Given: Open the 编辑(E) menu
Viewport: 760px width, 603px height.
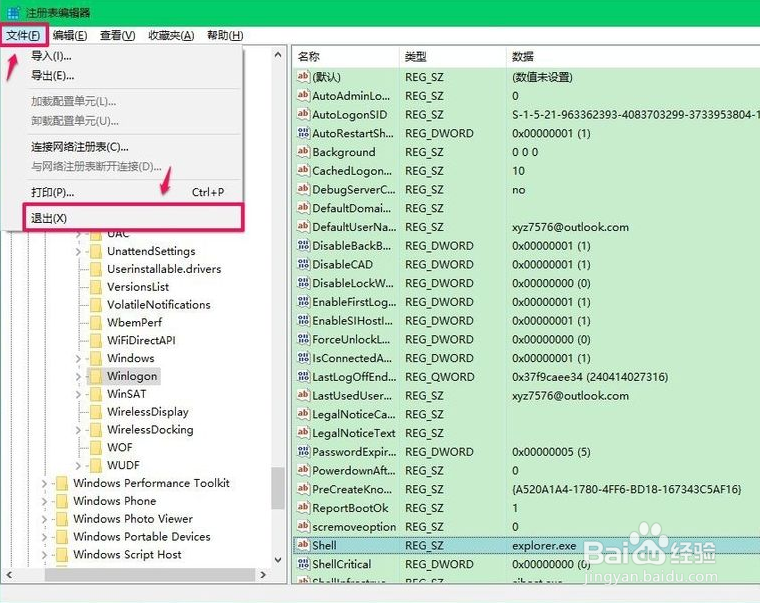Looking at the screenshot, I should pyautogui.click(x=70, y=35).
